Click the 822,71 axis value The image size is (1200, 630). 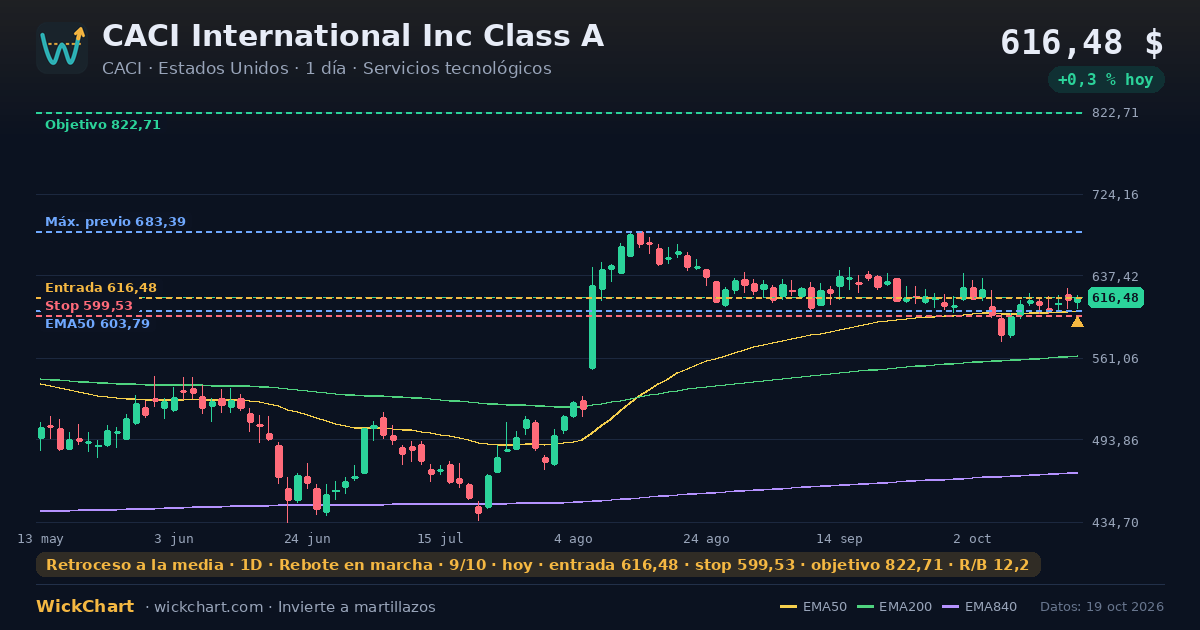pos(1116,113)
